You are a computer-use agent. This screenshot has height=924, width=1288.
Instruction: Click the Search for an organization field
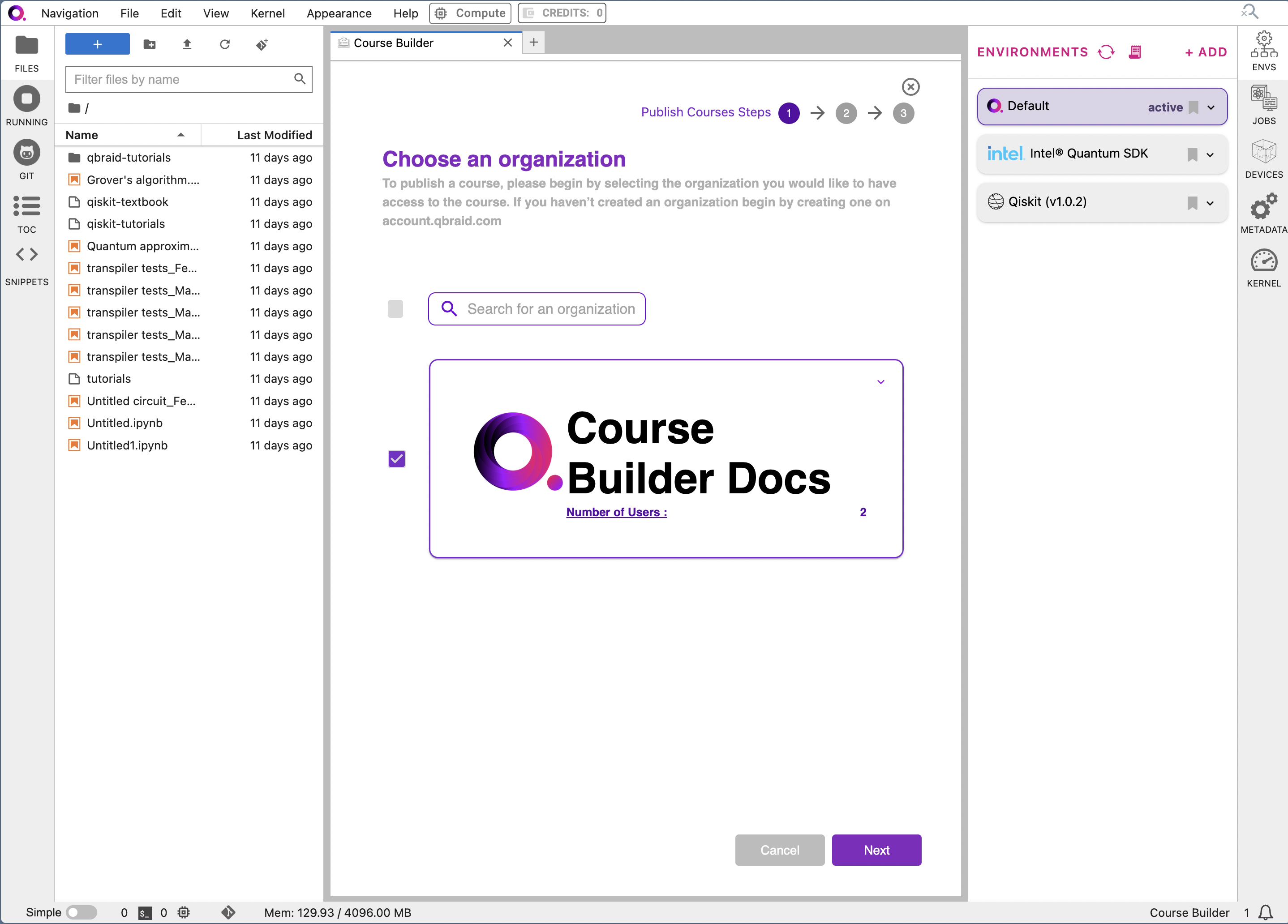pyautogui.click(x=537, y=309)
